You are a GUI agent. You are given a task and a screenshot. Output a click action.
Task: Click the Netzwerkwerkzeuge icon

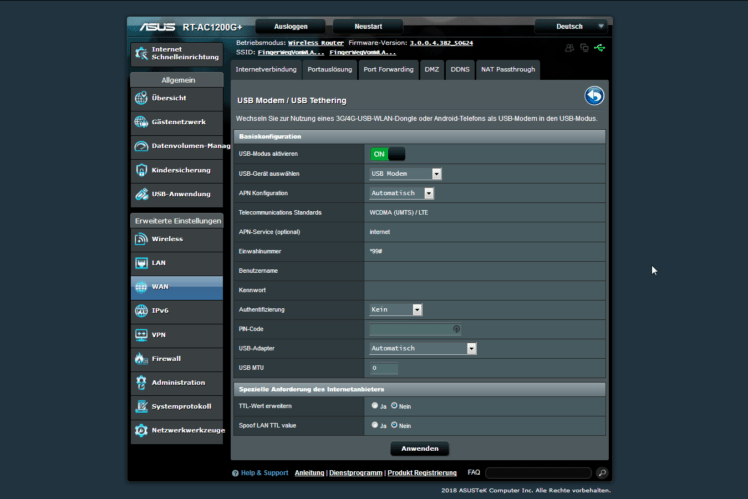[x=141, y=430]
